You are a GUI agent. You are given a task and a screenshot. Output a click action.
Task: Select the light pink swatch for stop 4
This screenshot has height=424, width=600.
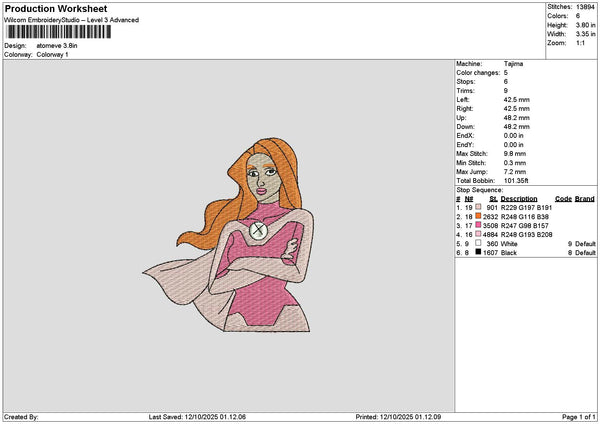point(478,234)
